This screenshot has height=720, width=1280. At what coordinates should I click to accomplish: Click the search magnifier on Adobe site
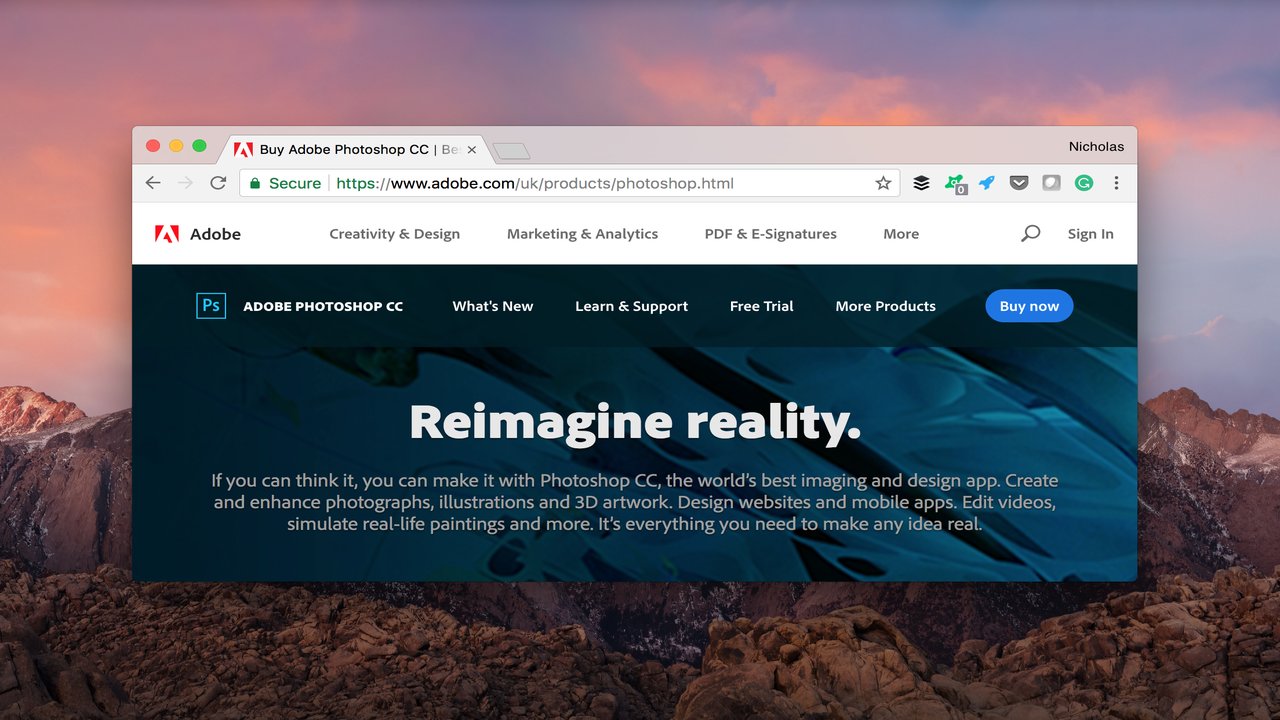tap(1030, 233)
